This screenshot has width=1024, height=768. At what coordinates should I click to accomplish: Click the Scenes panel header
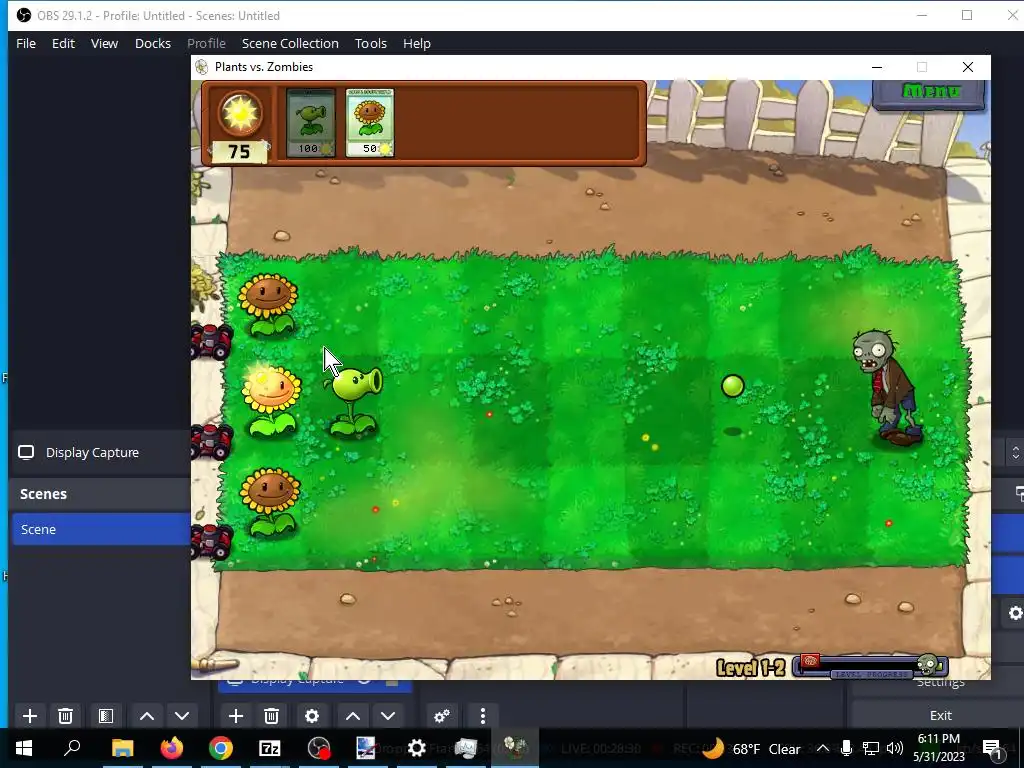tap(43, 494)
